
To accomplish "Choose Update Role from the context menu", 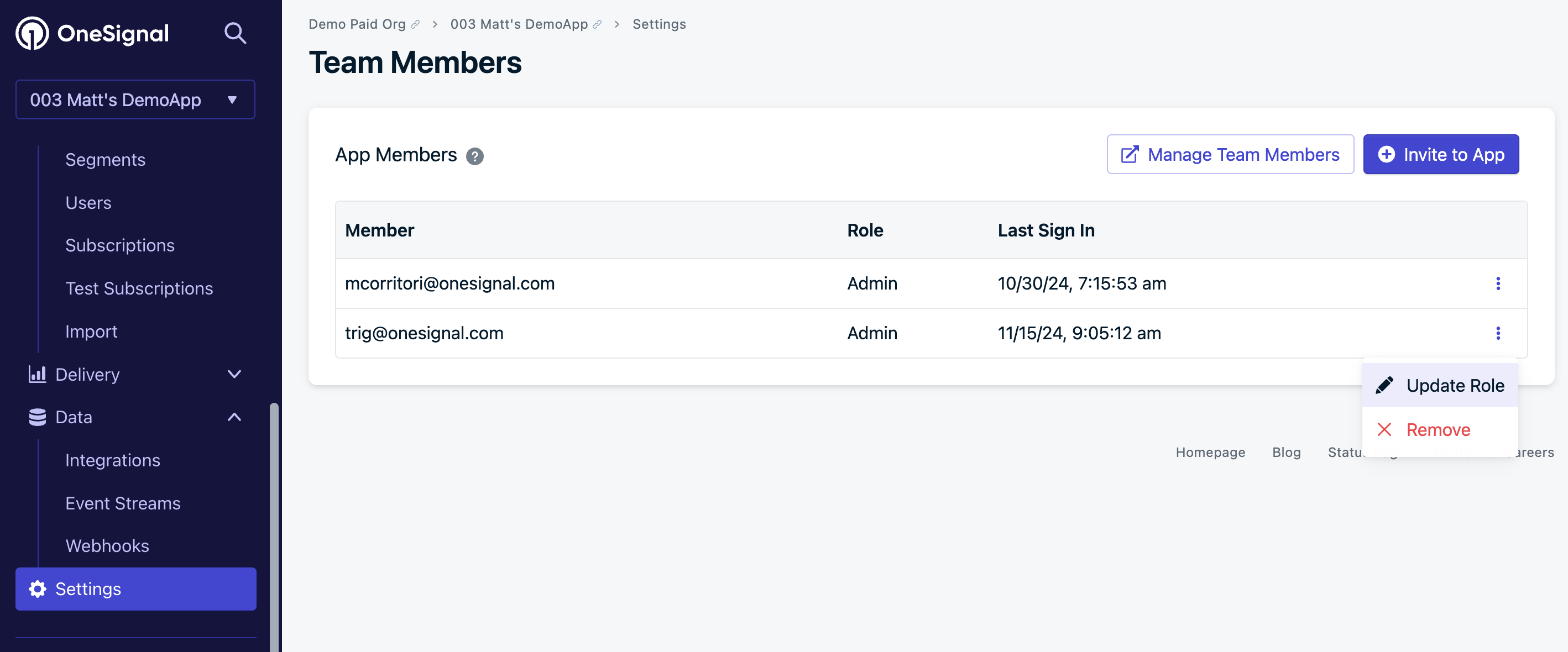I will [1440, 386].
